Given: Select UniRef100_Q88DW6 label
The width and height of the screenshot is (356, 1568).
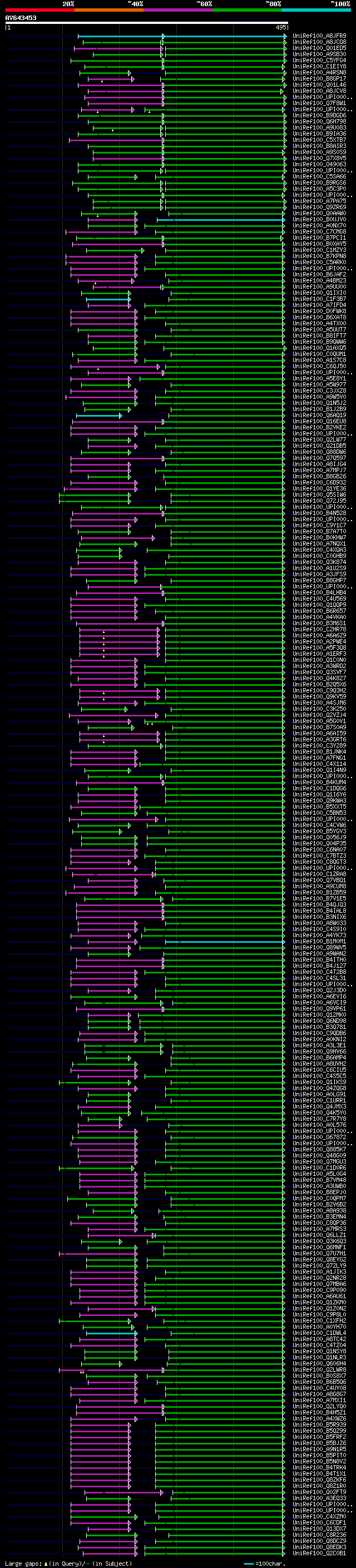Looking at the screenshot, I should click(319, 452).
